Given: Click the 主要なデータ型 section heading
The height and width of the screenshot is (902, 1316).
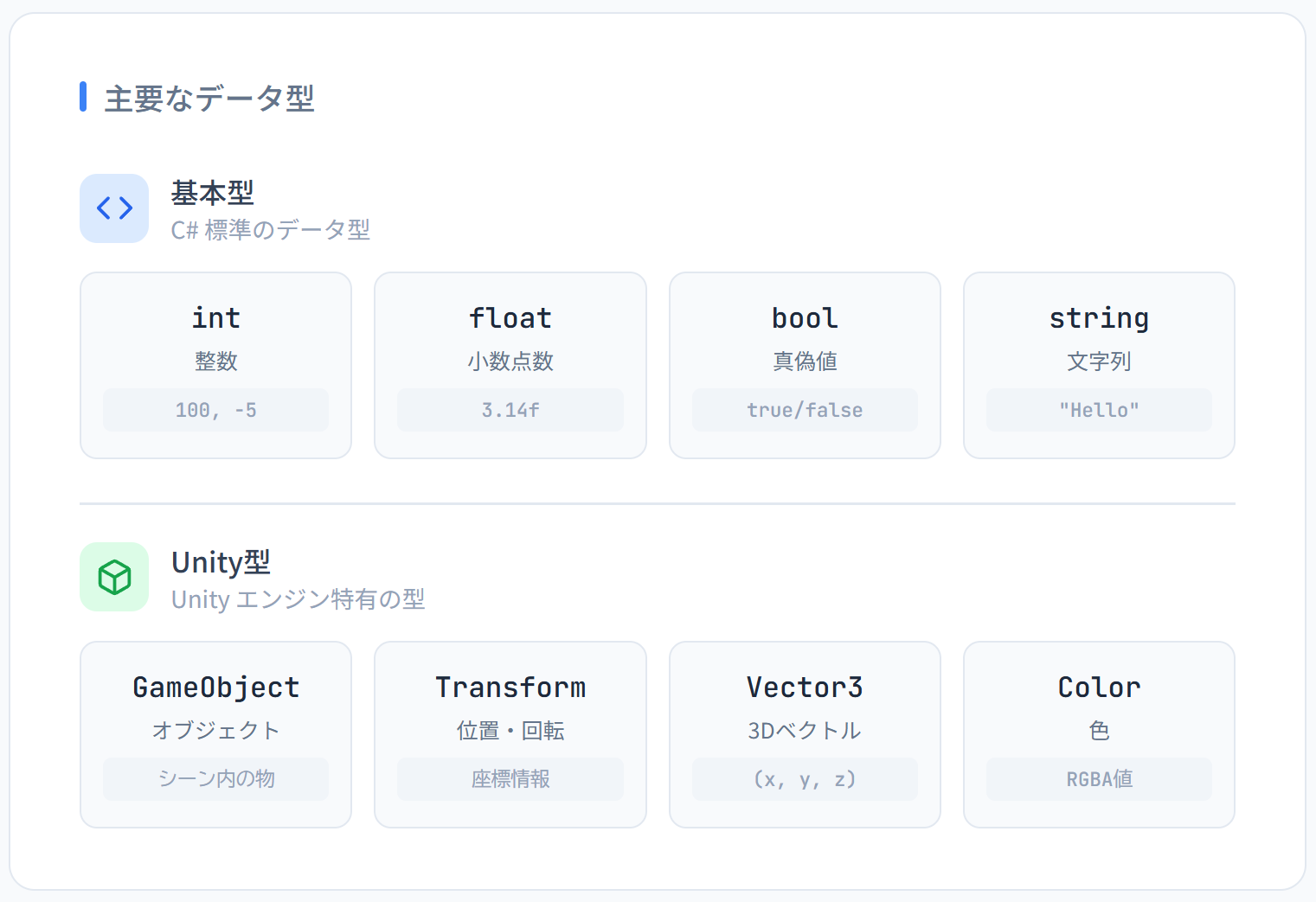Looking at the screenshot, I should (x=209, y=99).
